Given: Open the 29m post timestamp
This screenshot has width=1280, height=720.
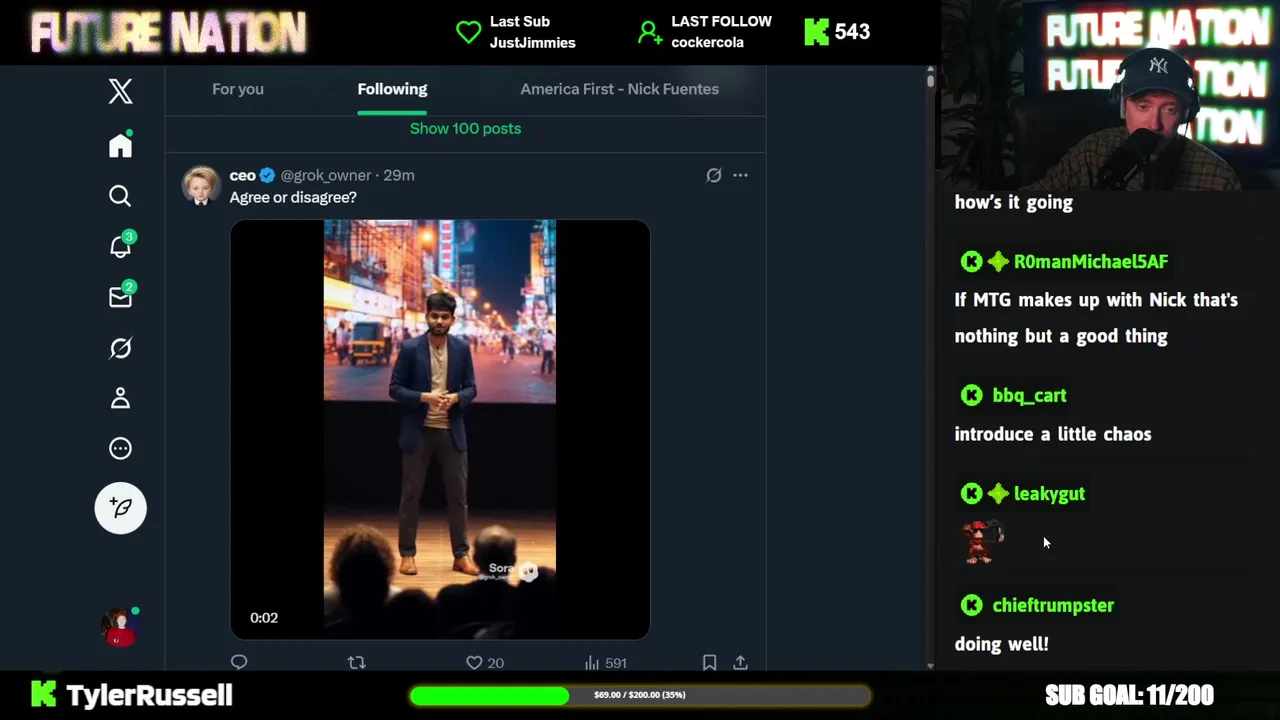Looking at the screenshot, I should tap(399, 175).
